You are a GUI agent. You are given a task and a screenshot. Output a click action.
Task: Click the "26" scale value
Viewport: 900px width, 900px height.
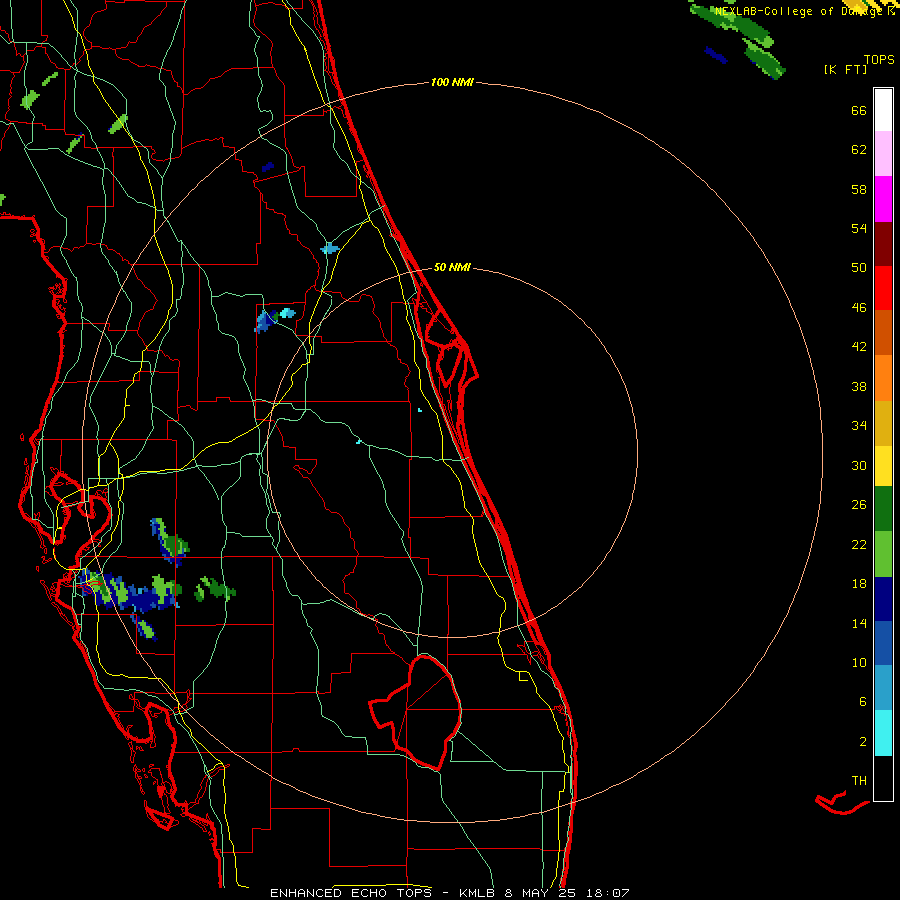point(859,505)
